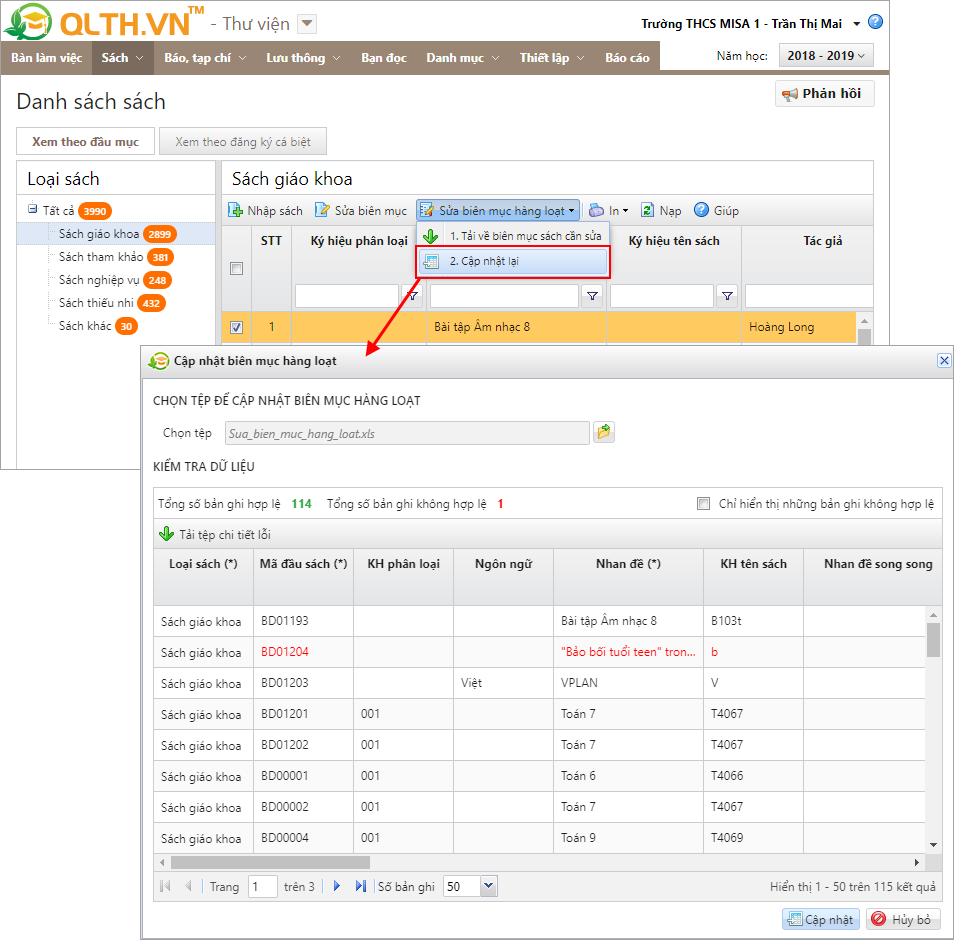Go to Bàn làm việc

[46, 58]
